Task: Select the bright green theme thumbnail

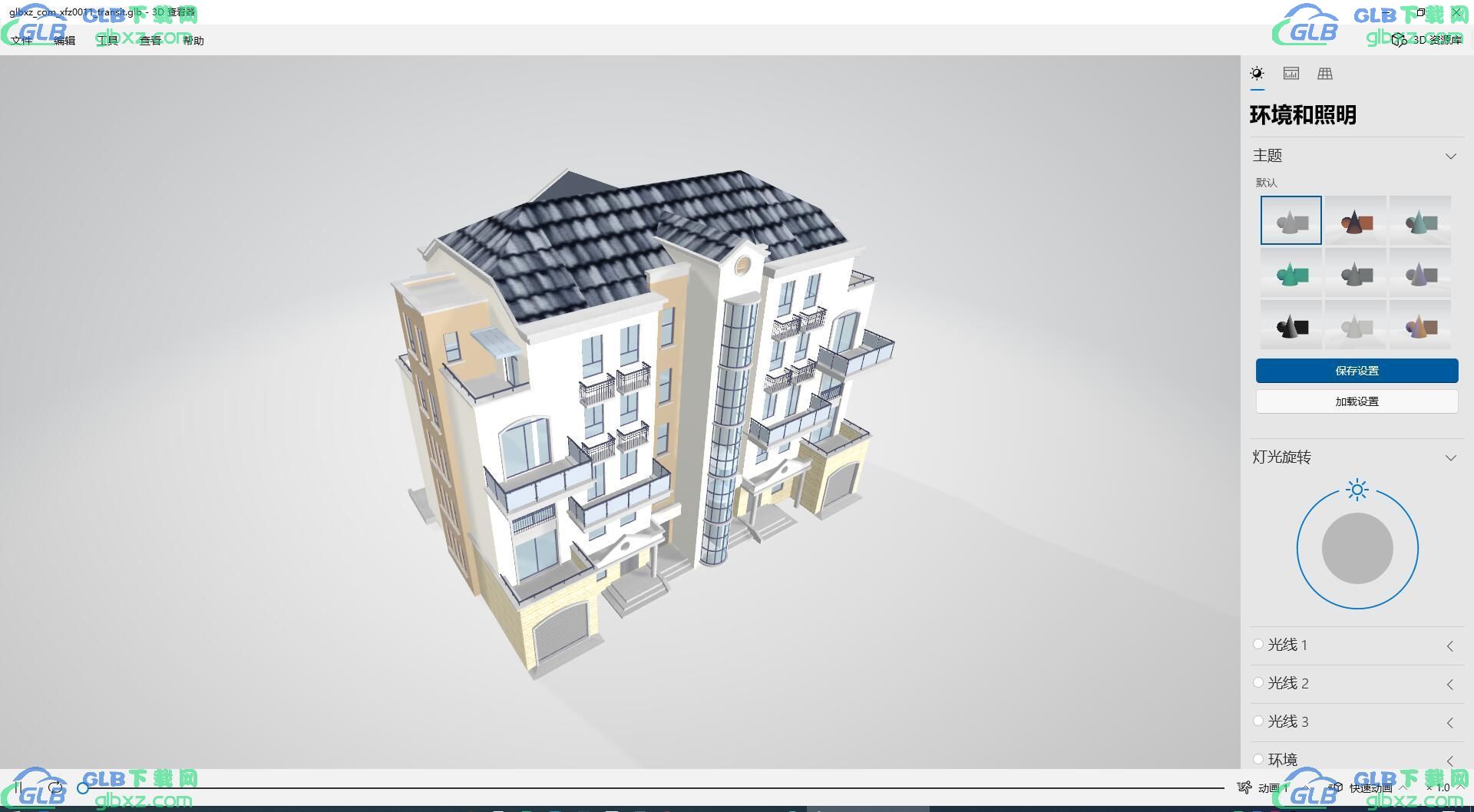Action: point(1291,272)
